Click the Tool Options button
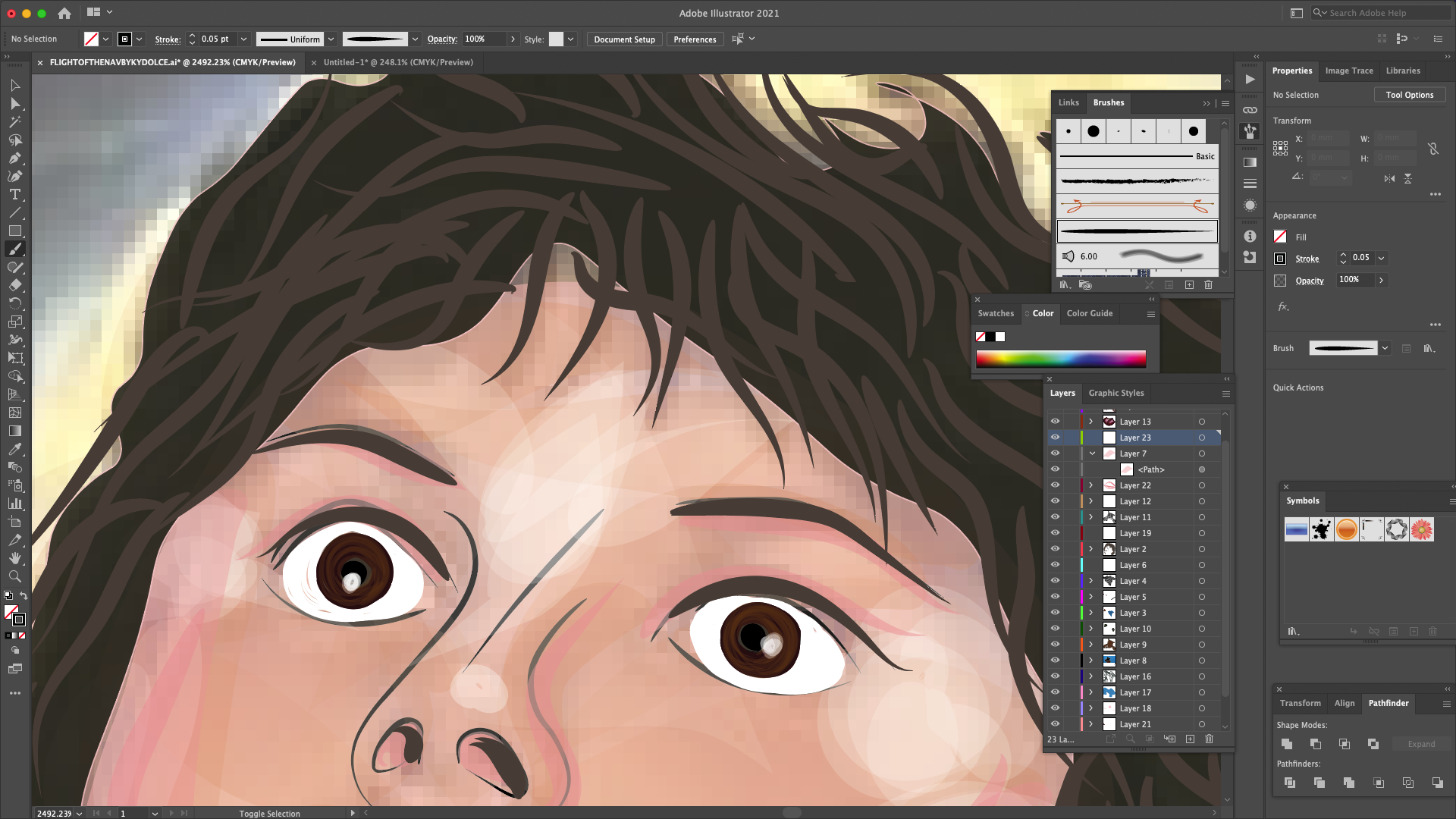 [x=1410, y=95]
